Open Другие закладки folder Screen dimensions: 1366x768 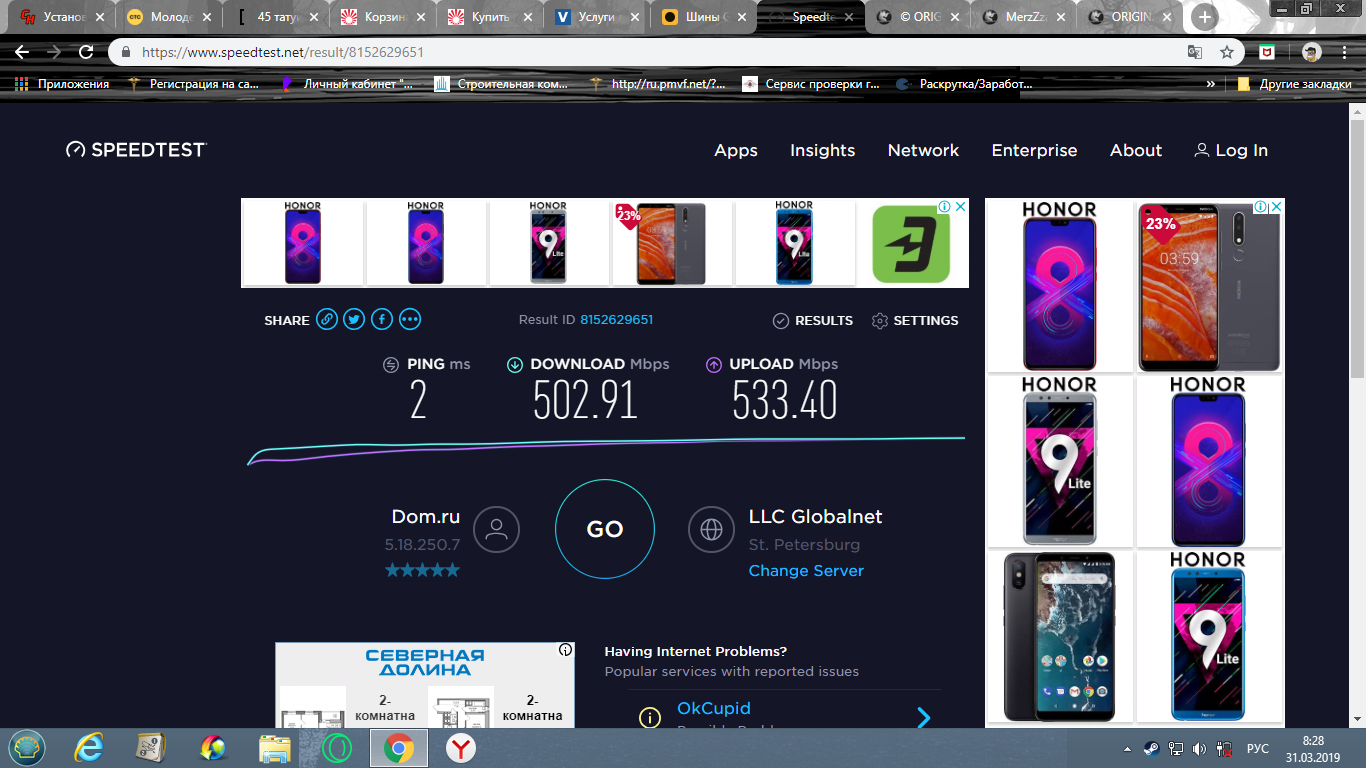pyautogui.click(x=1295, y=84)
